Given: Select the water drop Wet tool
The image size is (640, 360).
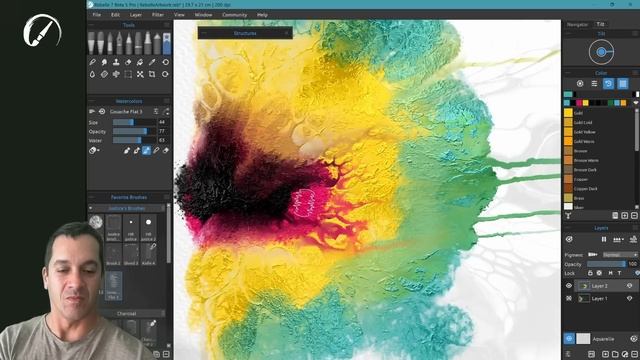Looking at the screenshot, I should tap(92, 74).
